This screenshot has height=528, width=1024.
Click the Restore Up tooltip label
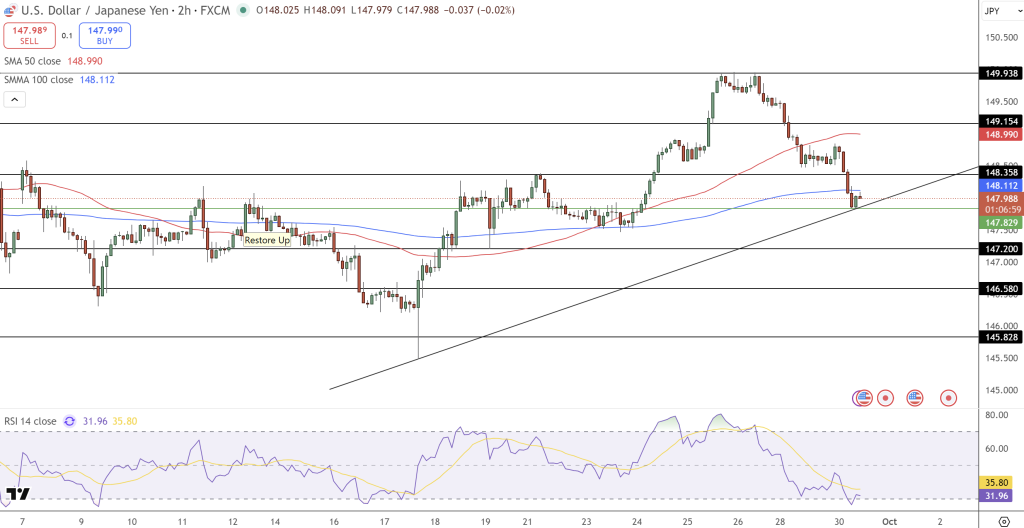266,240
